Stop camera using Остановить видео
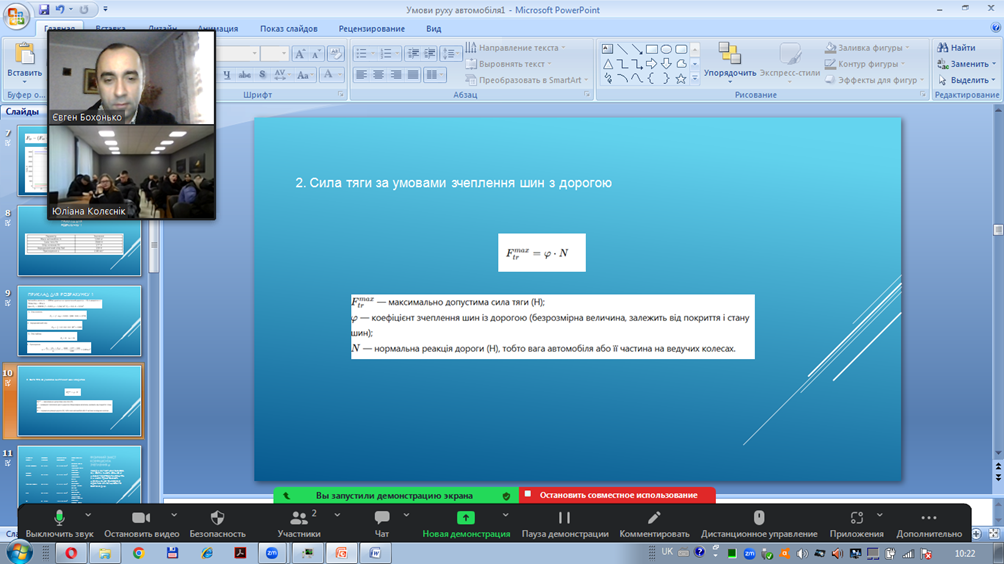1004x564 pixels. (141, 519)
